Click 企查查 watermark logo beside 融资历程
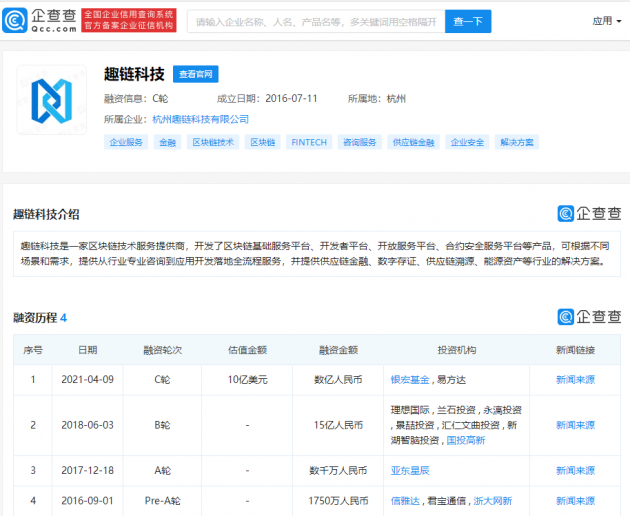 click(x=589, y=317)
